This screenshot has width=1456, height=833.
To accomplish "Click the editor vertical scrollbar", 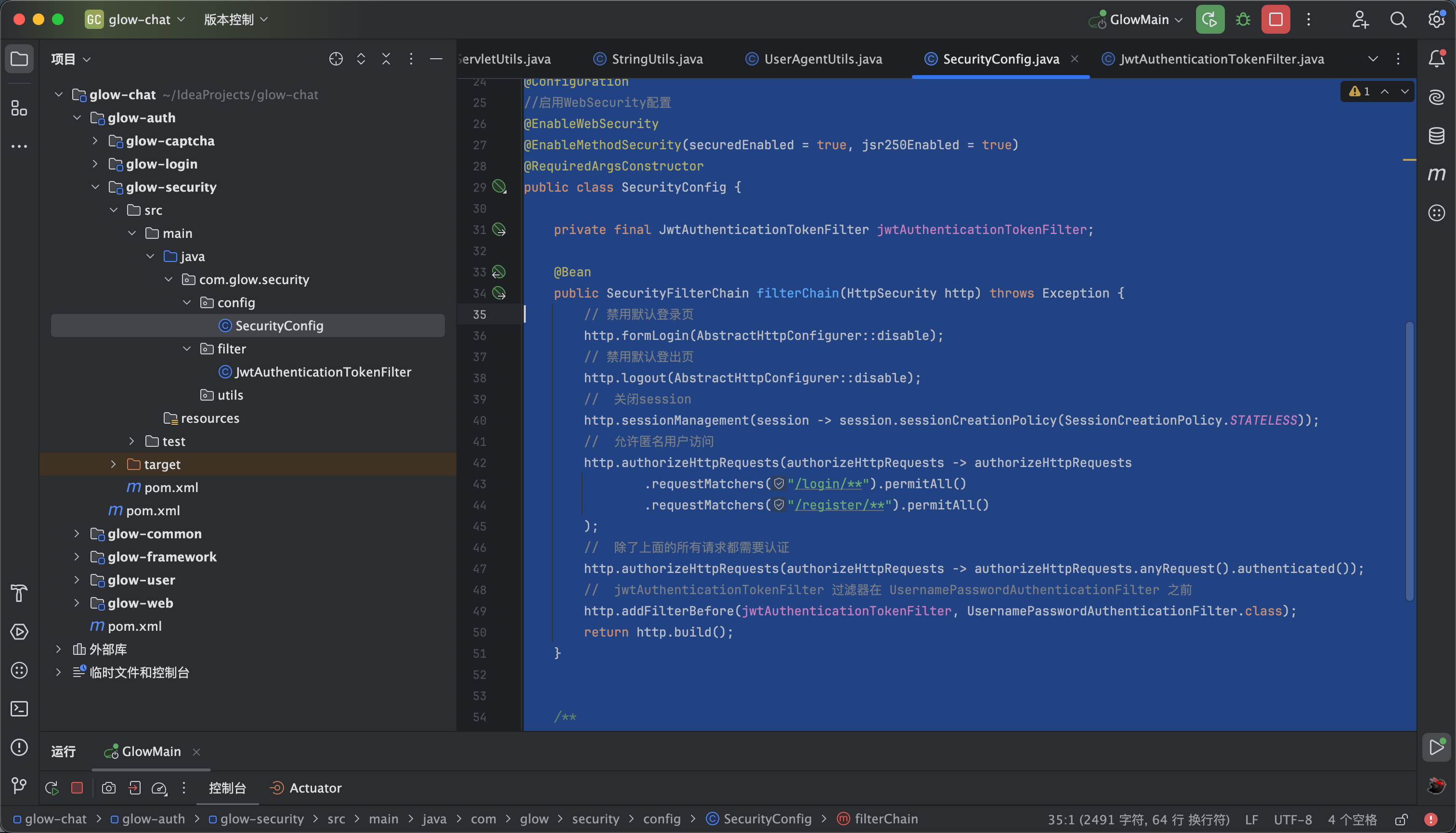I will click(1409, 460).
